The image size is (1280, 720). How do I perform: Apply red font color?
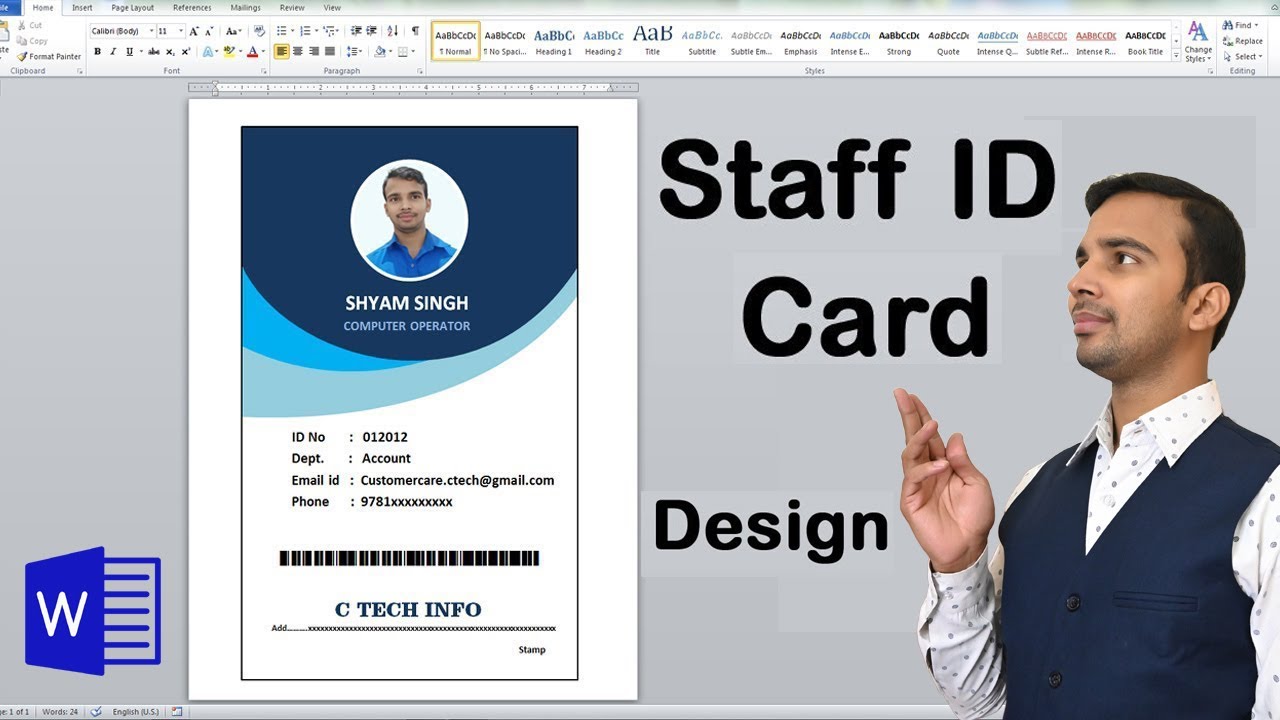tap(252, 51)
